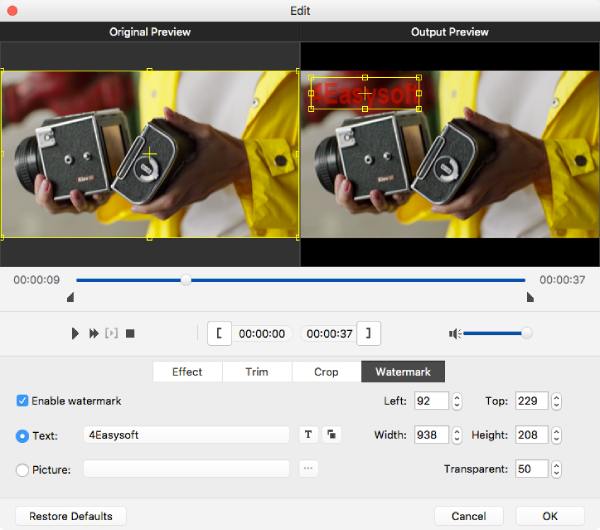Viewport: 600px width, 530px height.
Task: Select the Text radio button
Action: pos(22,436)
